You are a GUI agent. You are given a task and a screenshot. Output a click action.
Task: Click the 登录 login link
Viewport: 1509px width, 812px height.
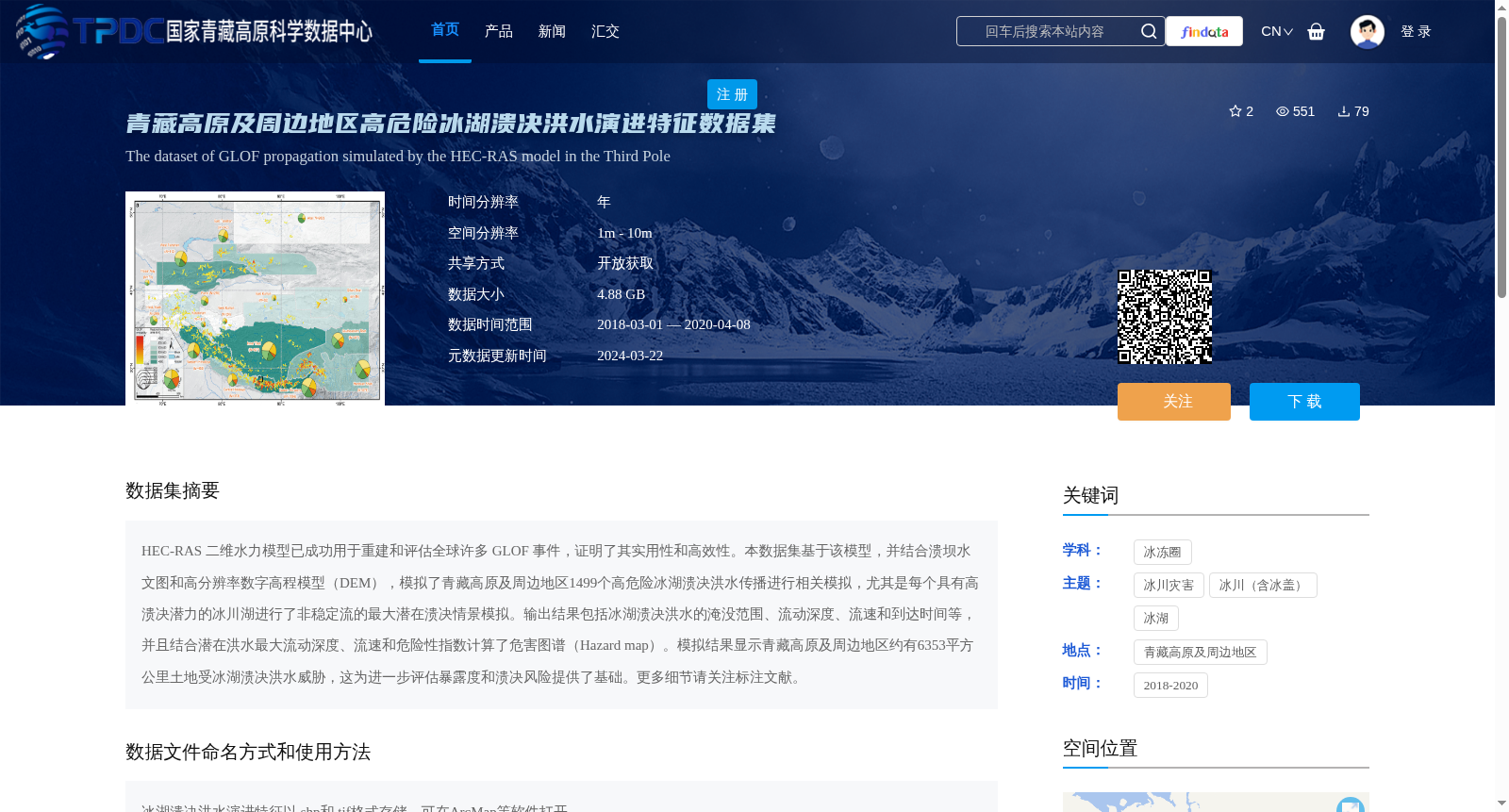click(x=1416, y=31)
